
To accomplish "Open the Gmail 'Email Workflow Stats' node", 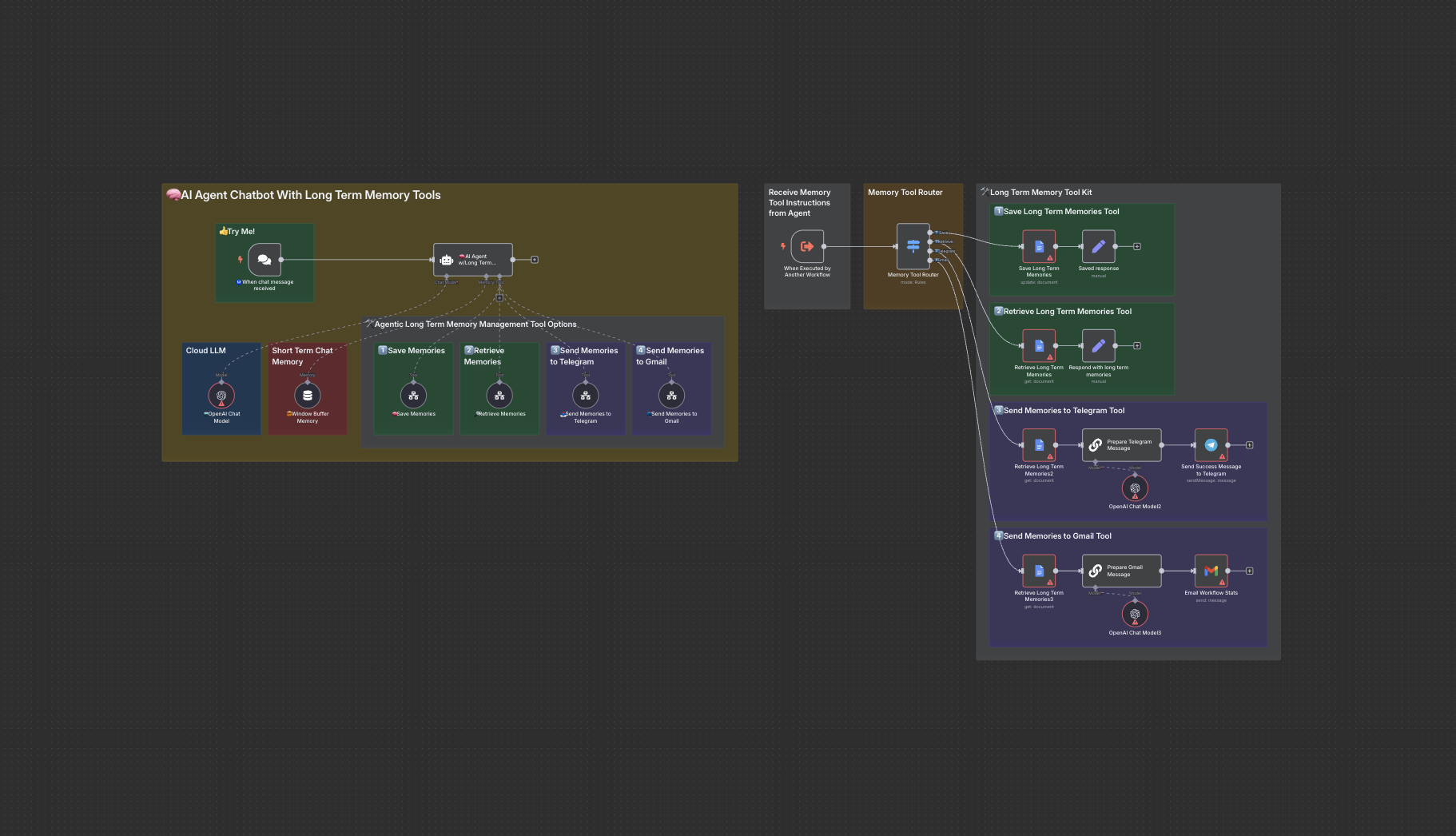I will (1211, 571).
